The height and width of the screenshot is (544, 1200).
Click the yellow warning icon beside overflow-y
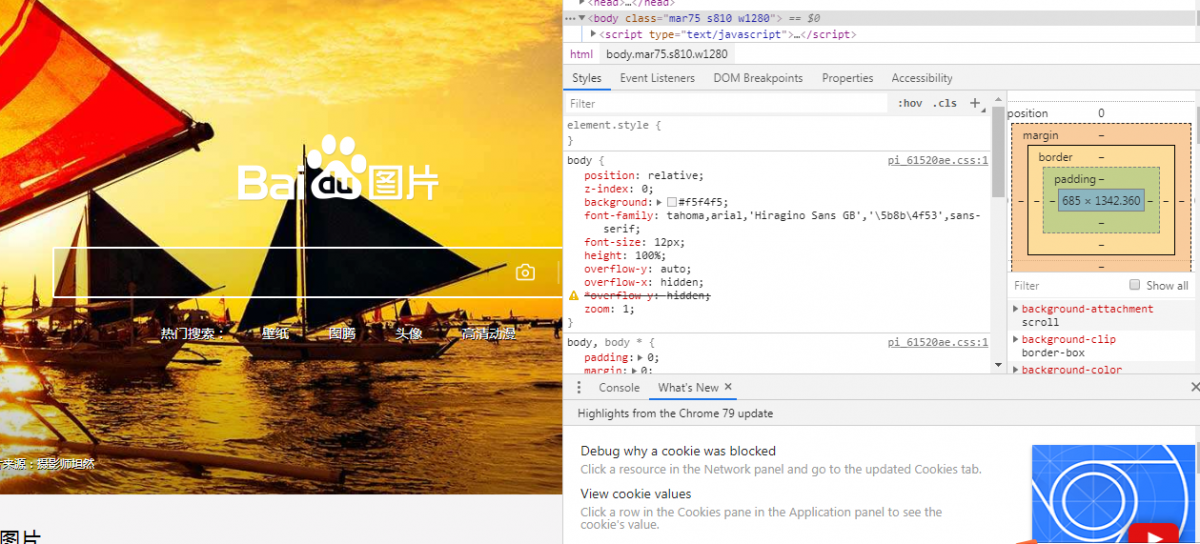574,296
